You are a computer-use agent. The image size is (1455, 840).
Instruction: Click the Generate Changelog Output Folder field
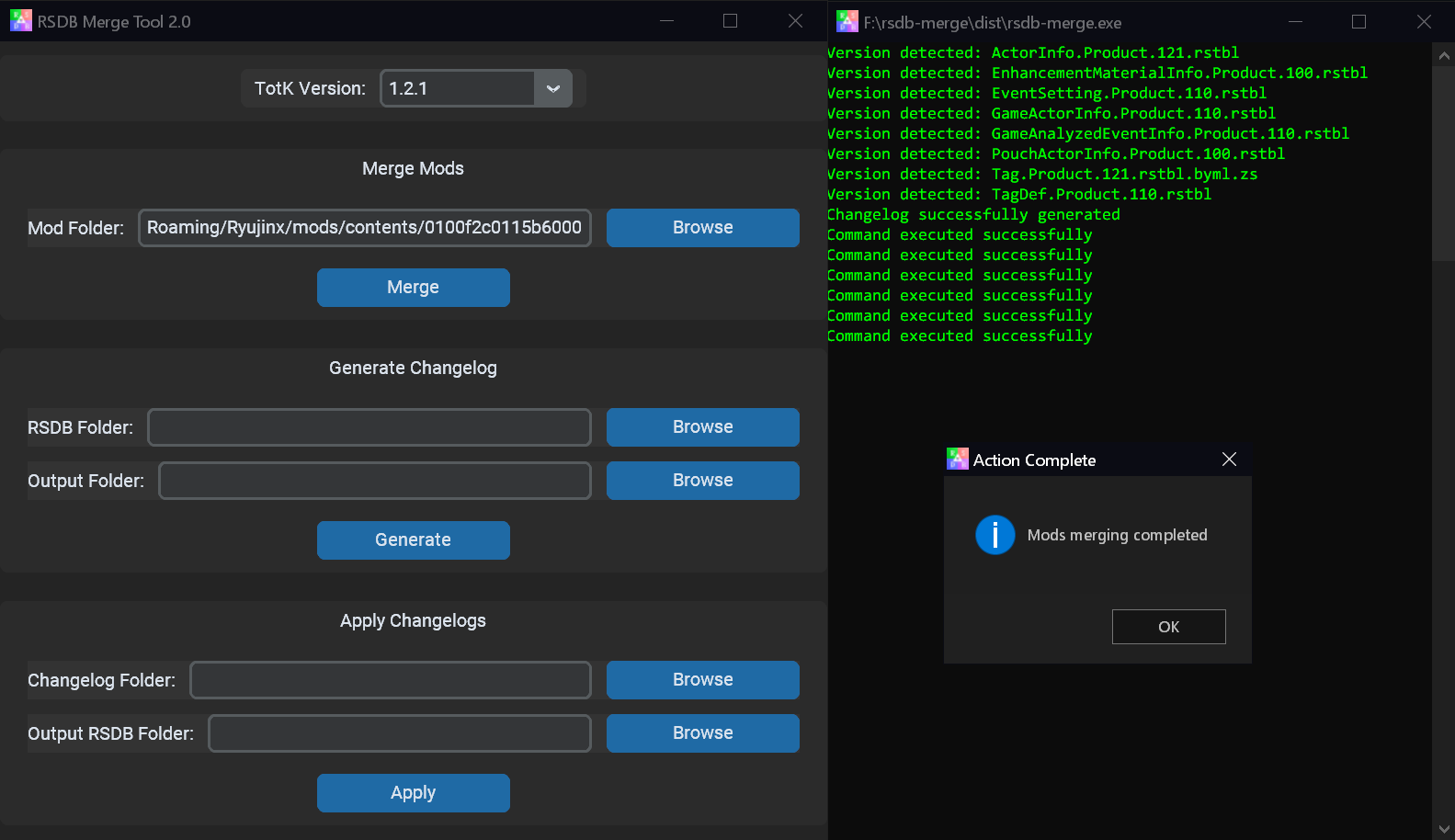pos(375,481)
